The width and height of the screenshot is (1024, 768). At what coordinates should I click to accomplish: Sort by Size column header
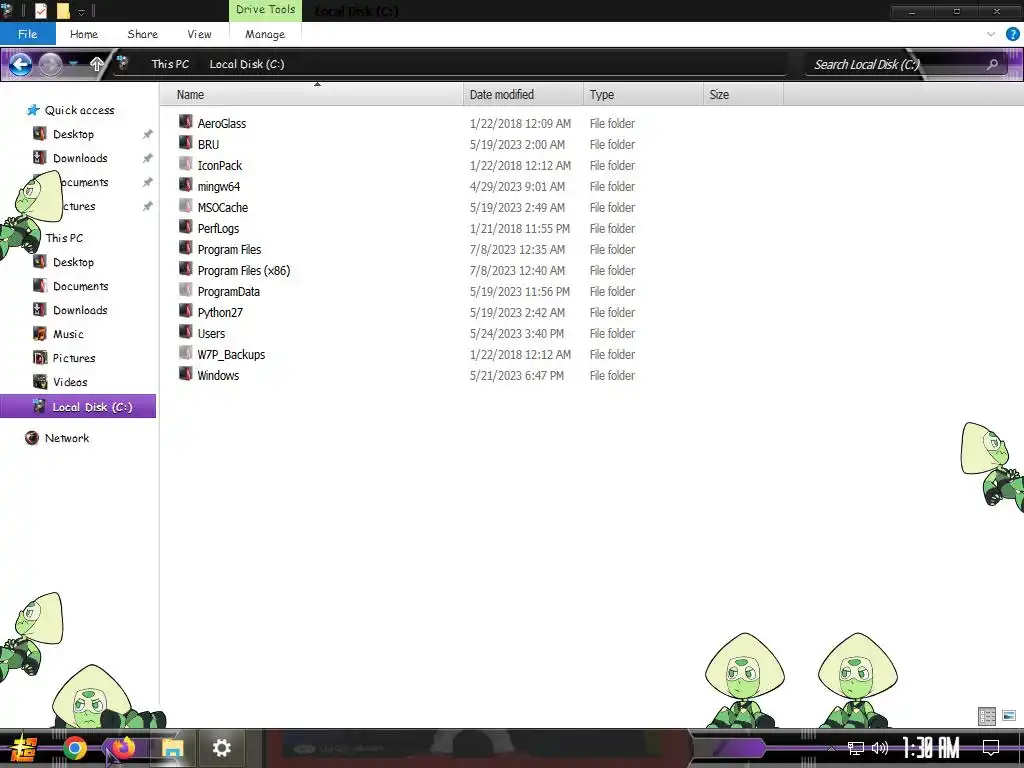[744, 95]
